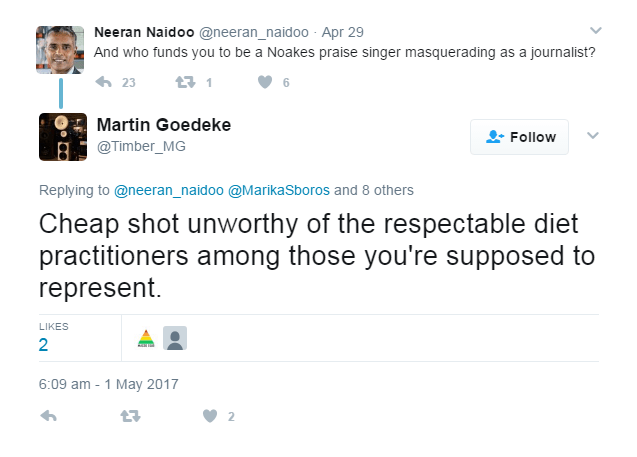
Task: Like Neeran Naidoo's tweet
Action: click(265, 83)
